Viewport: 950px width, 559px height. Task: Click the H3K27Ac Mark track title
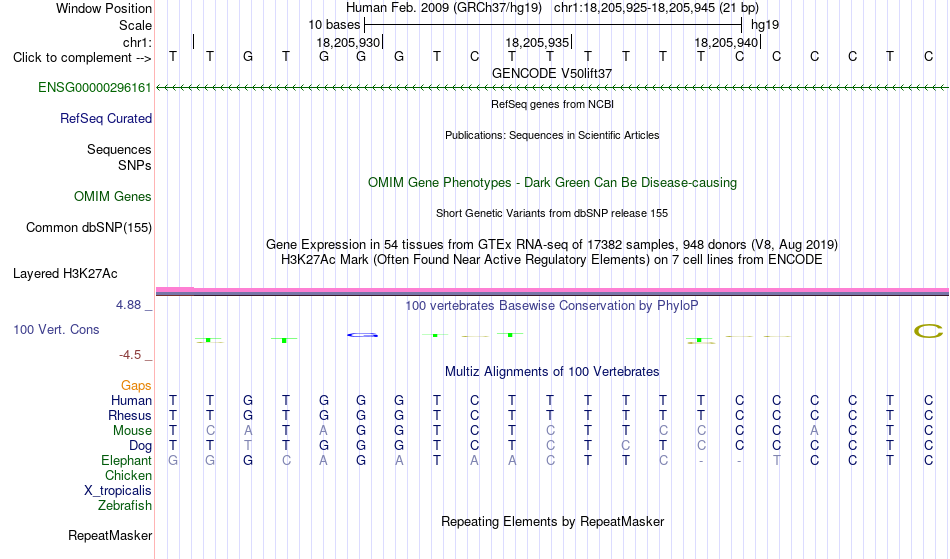[552, 260]
